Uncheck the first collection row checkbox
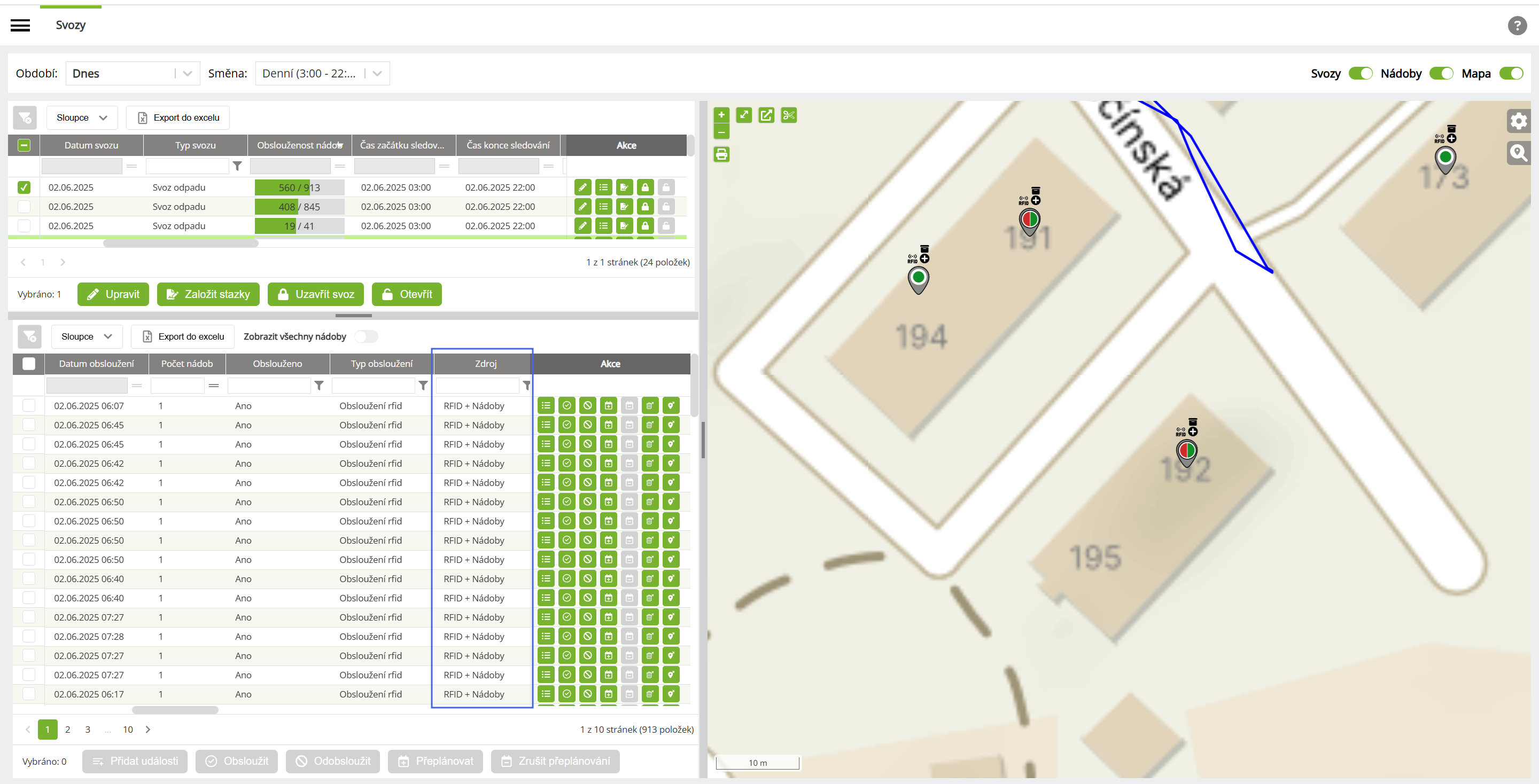1539x784 pixels. [x=24, y=187]
